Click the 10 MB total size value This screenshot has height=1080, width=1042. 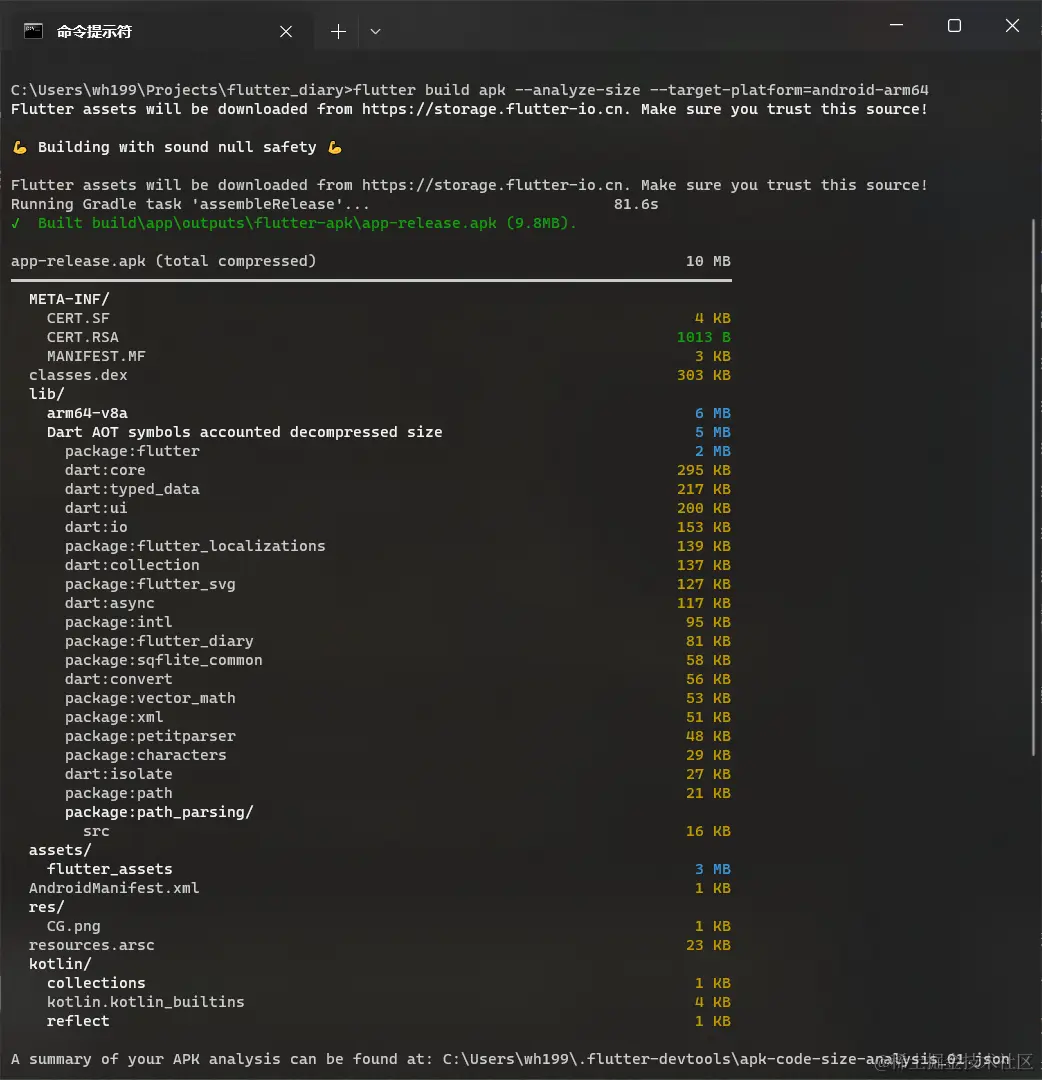[x=708, y=261]
